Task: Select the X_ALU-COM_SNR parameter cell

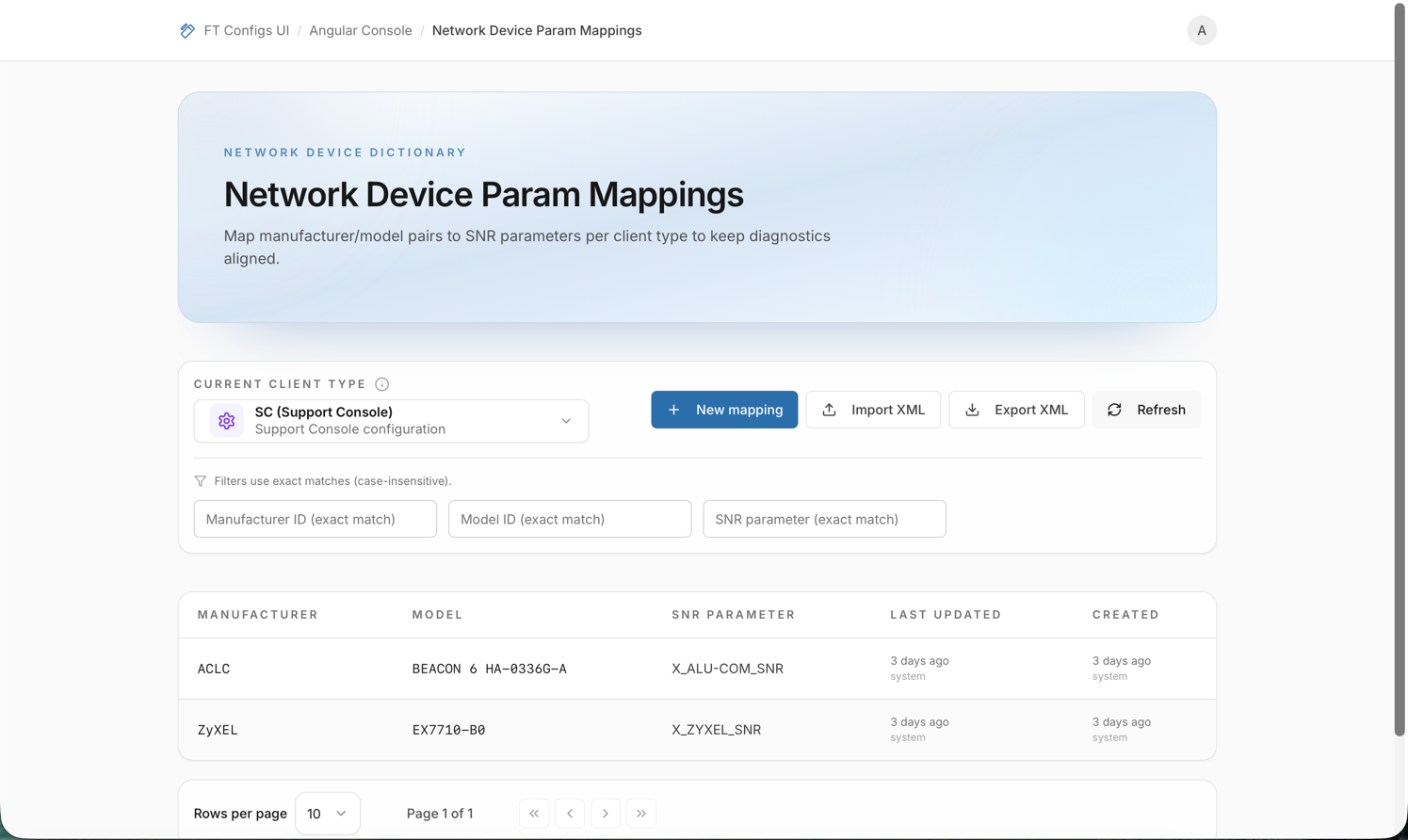Action: [x=727, y=669]
